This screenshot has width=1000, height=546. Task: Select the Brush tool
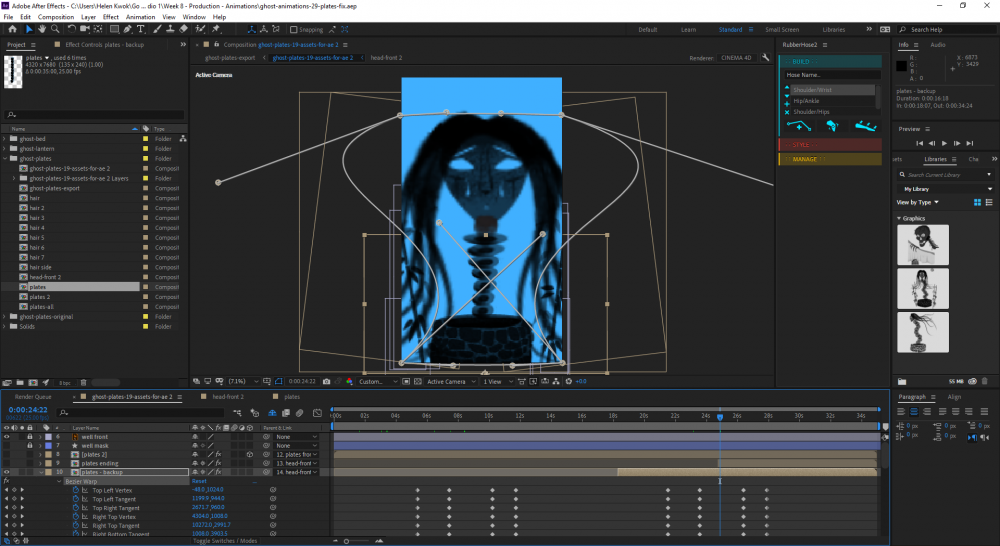(157, 29)
